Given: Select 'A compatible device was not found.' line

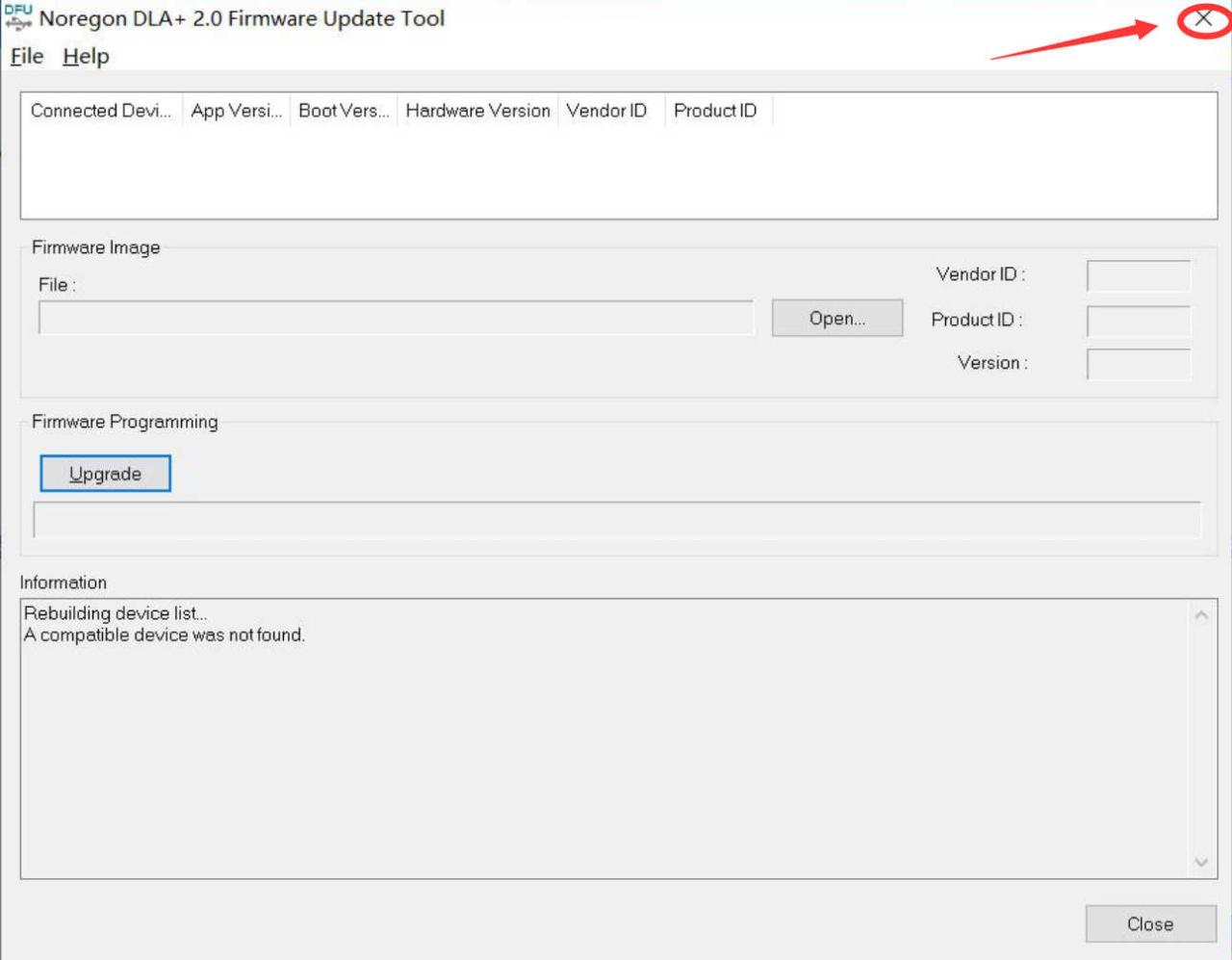Looking at the screenshot, I should [x=165, y=636].
